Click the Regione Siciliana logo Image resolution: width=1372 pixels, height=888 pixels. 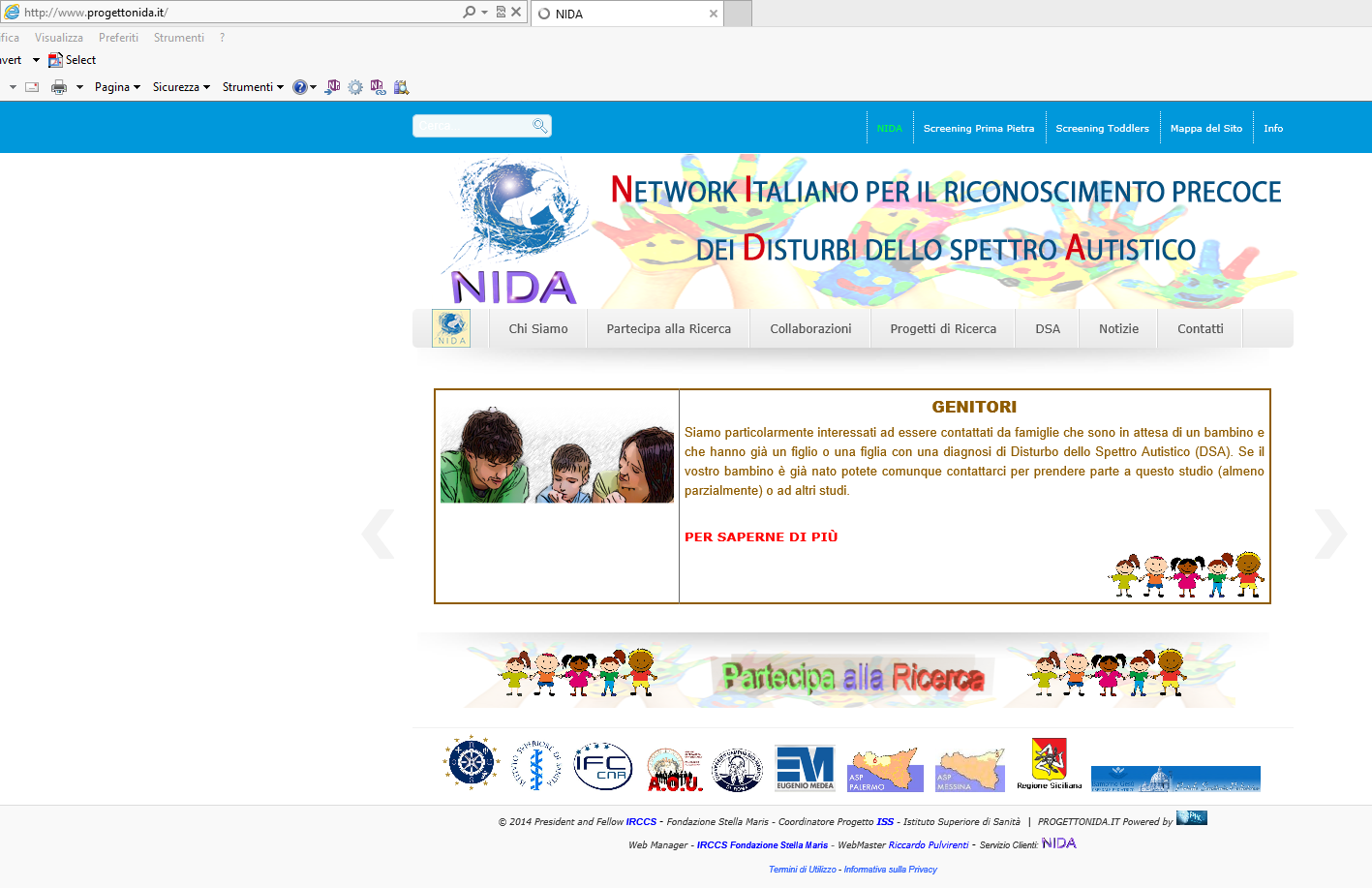[x=1050, y=764]
